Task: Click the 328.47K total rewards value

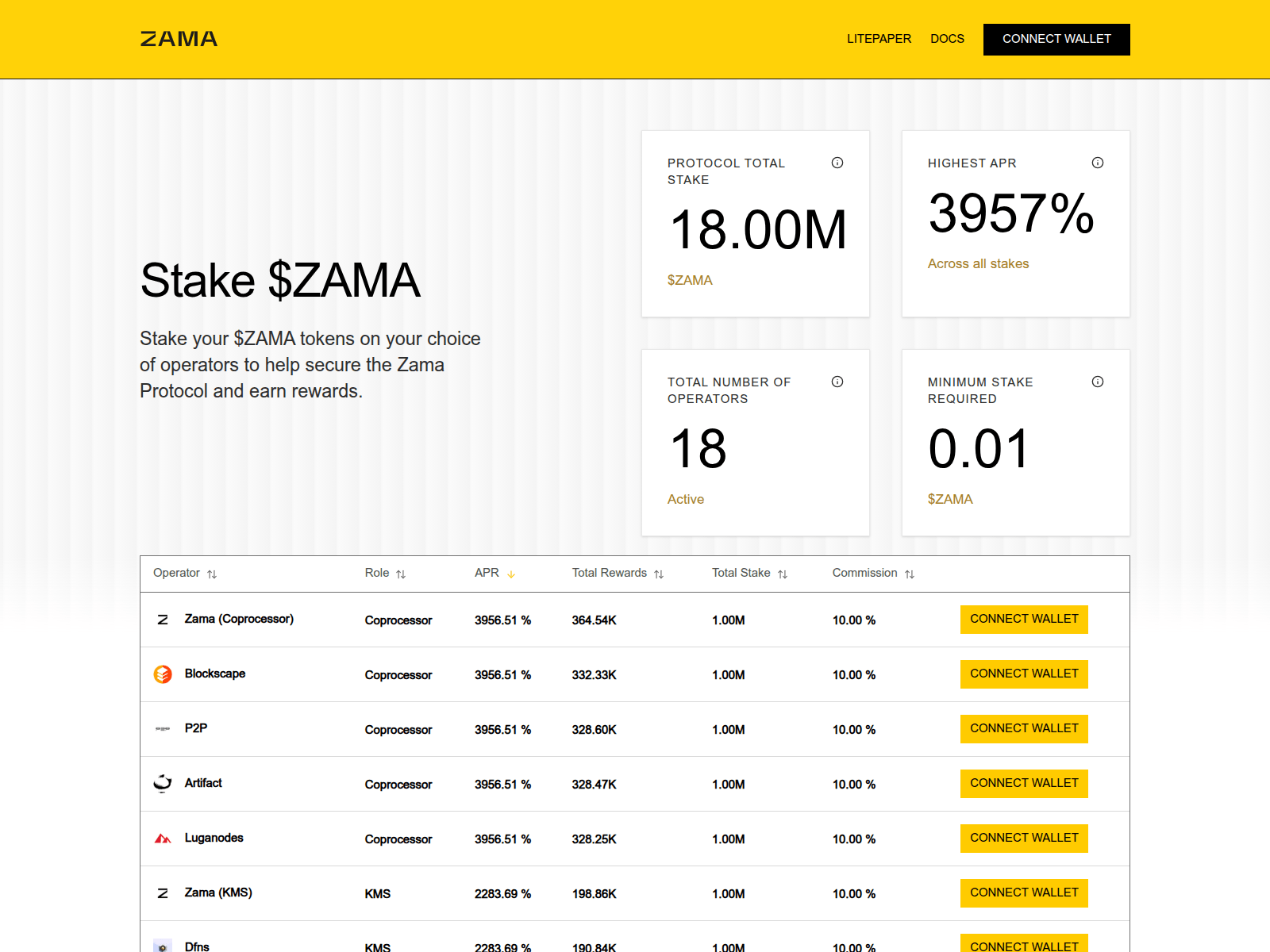Action: (595, 785)
